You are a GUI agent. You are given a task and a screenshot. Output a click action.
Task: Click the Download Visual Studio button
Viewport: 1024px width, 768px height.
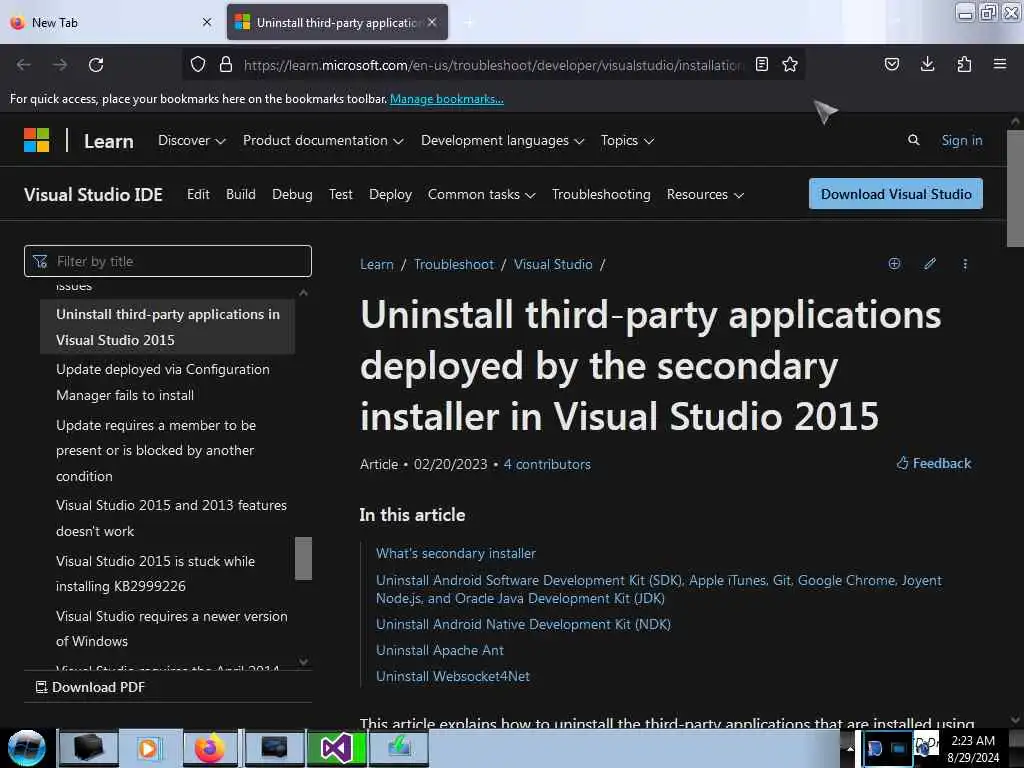[895, 194]
